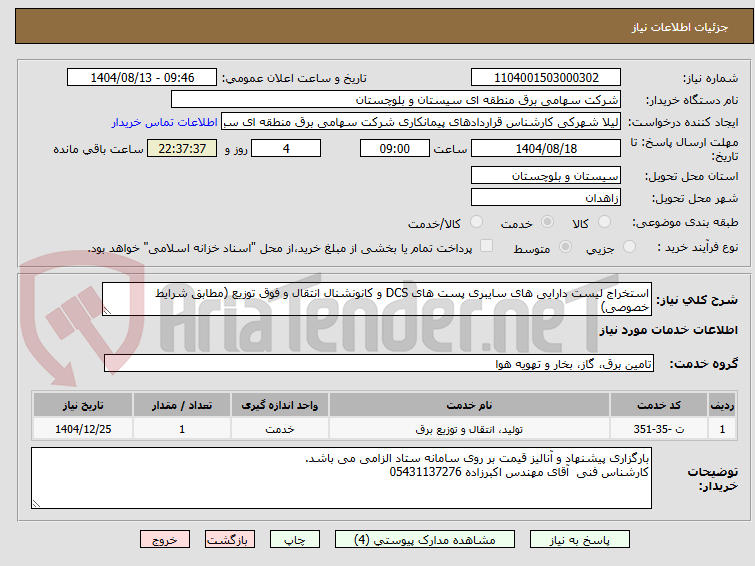This screenshot has width=755, height=566.
Task: Click the days remaining field showing 4
Action: pyautogui.click(x=286, y=148)
